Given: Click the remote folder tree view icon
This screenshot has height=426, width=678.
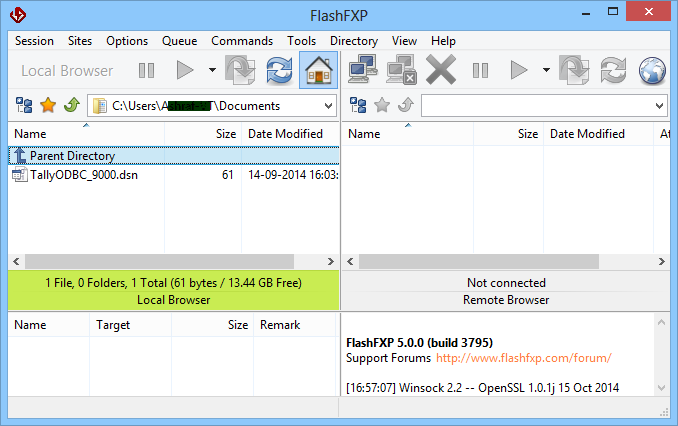Looking at the screenshot, I should point(358,105).
